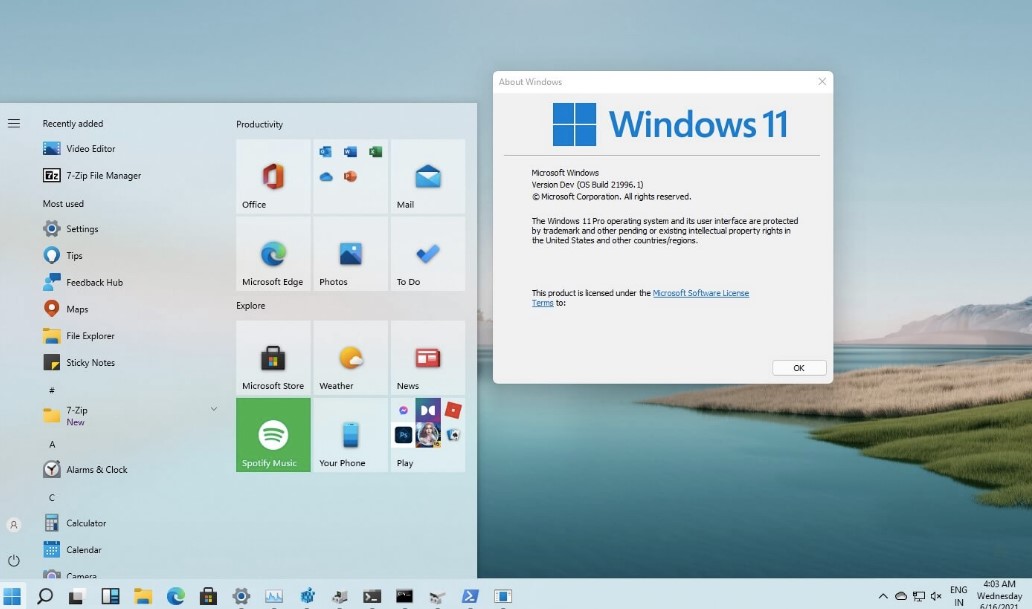Click the Start button on taskbar
The height and width of the screenshot is (609, 1032).
coord(12,596)
